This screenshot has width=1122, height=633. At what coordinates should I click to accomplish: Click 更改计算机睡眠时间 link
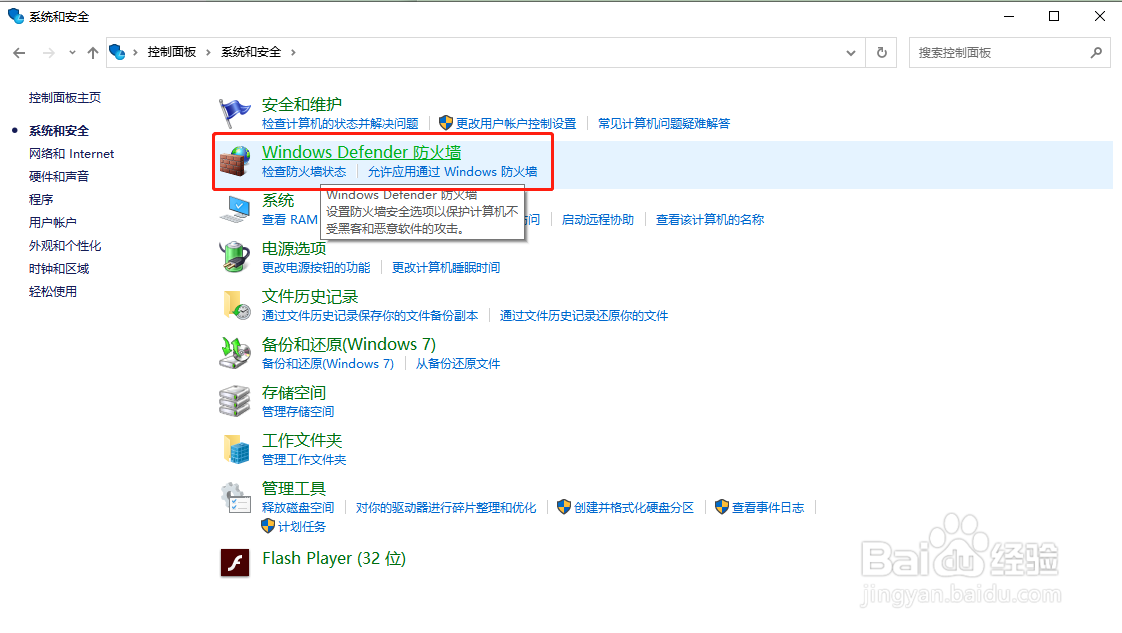[x=446, y=268]
